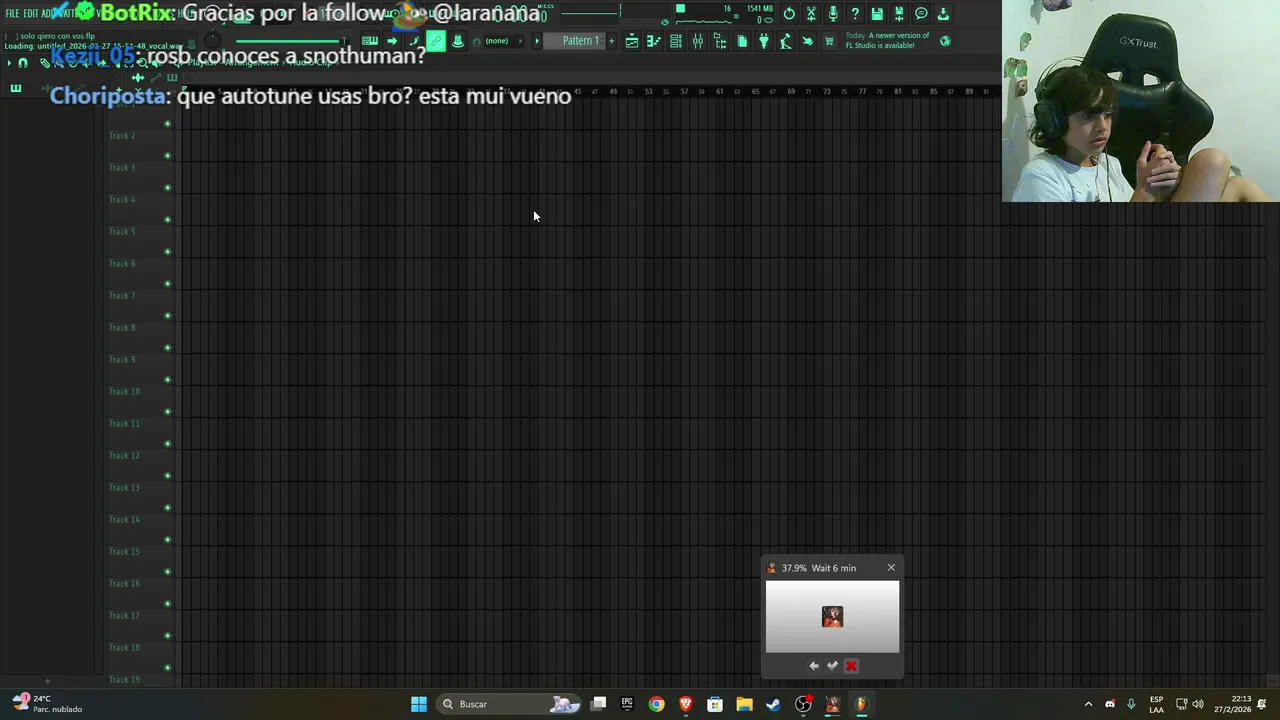Image resolution: width=1280 pixels, height=720 pixels.
Task: Click the checkmark in progress popup
Action: pyautogui.click(x=832, y=666)
